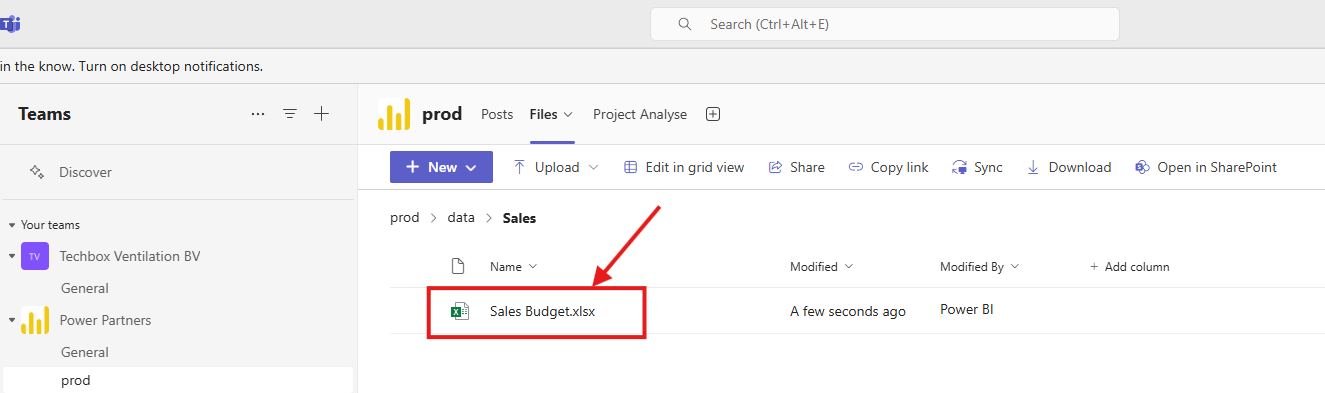This screenshot has width=1325, height=393.
Task: Choose Edit in grid view
Action: coord(684,167)
